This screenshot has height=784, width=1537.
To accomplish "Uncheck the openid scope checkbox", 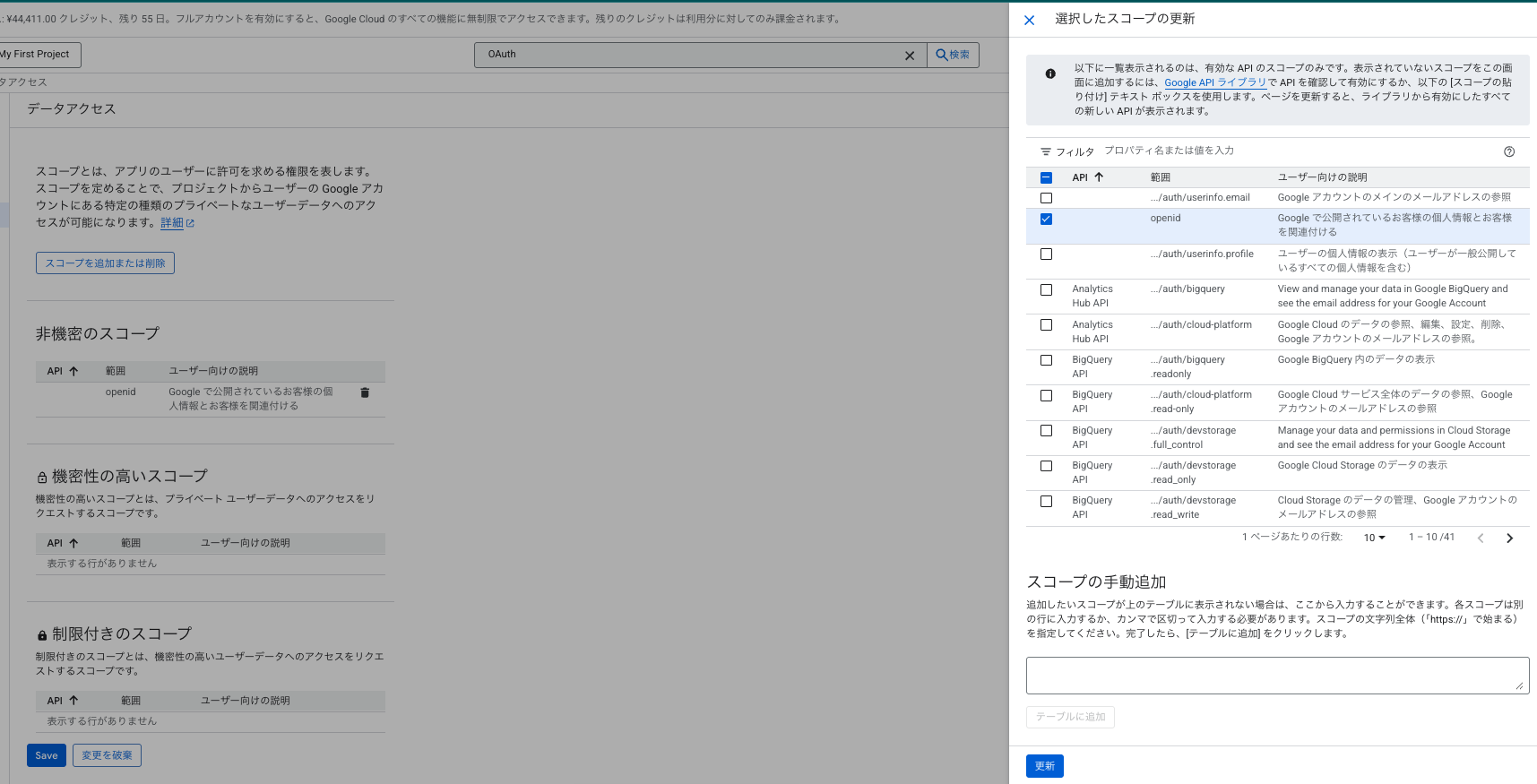I will [x=1046, y=219].
